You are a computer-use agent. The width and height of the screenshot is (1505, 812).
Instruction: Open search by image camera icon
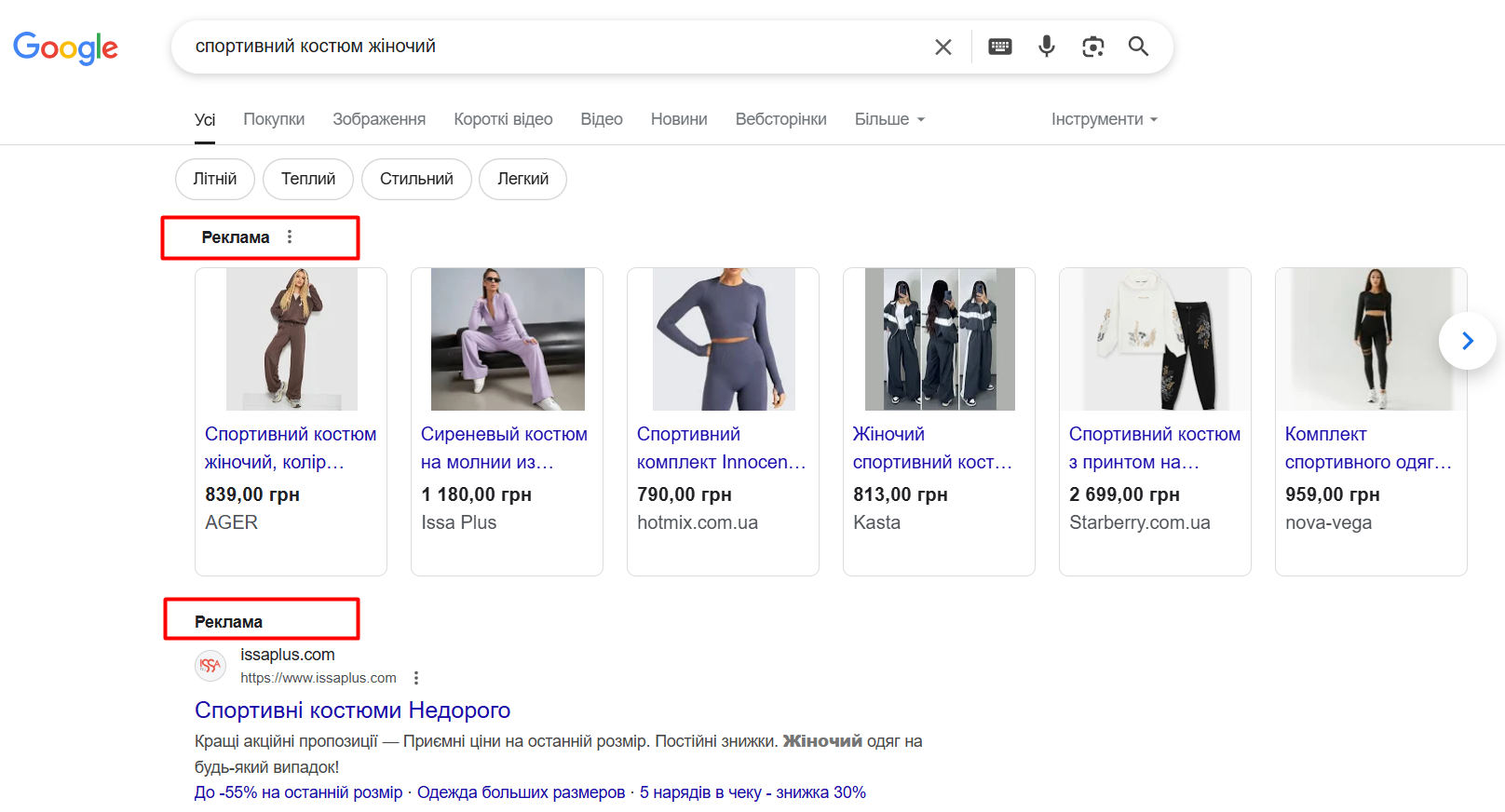click(1092, 47)
